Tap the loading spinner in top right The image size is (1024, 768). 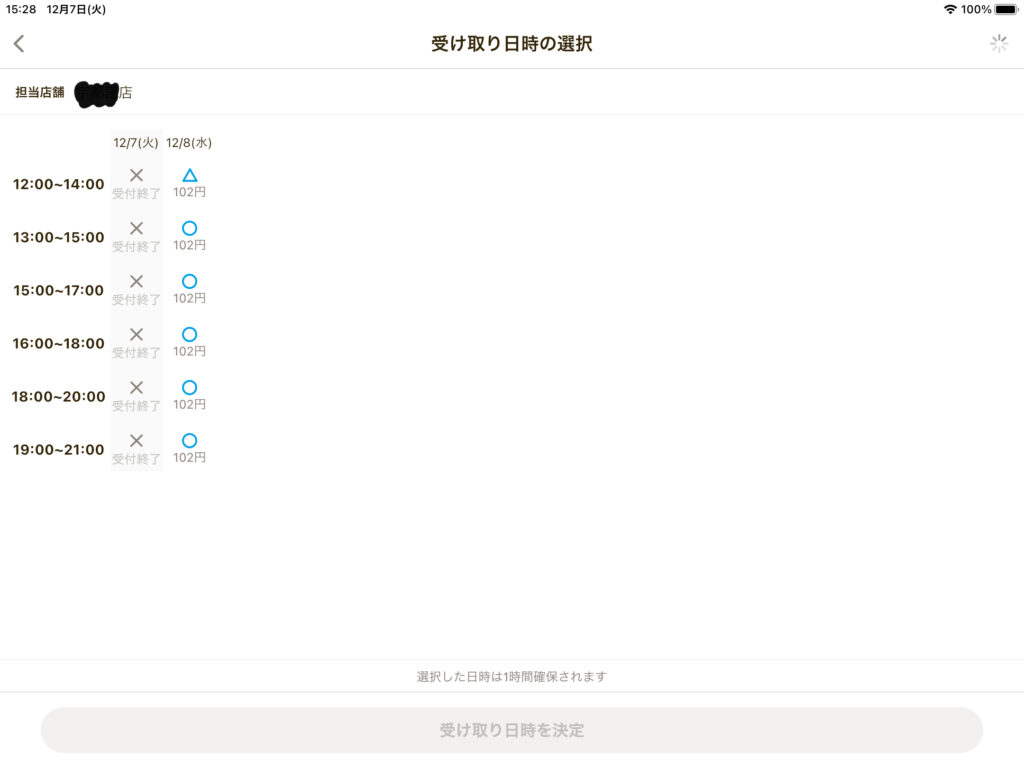tap(998, 43)
